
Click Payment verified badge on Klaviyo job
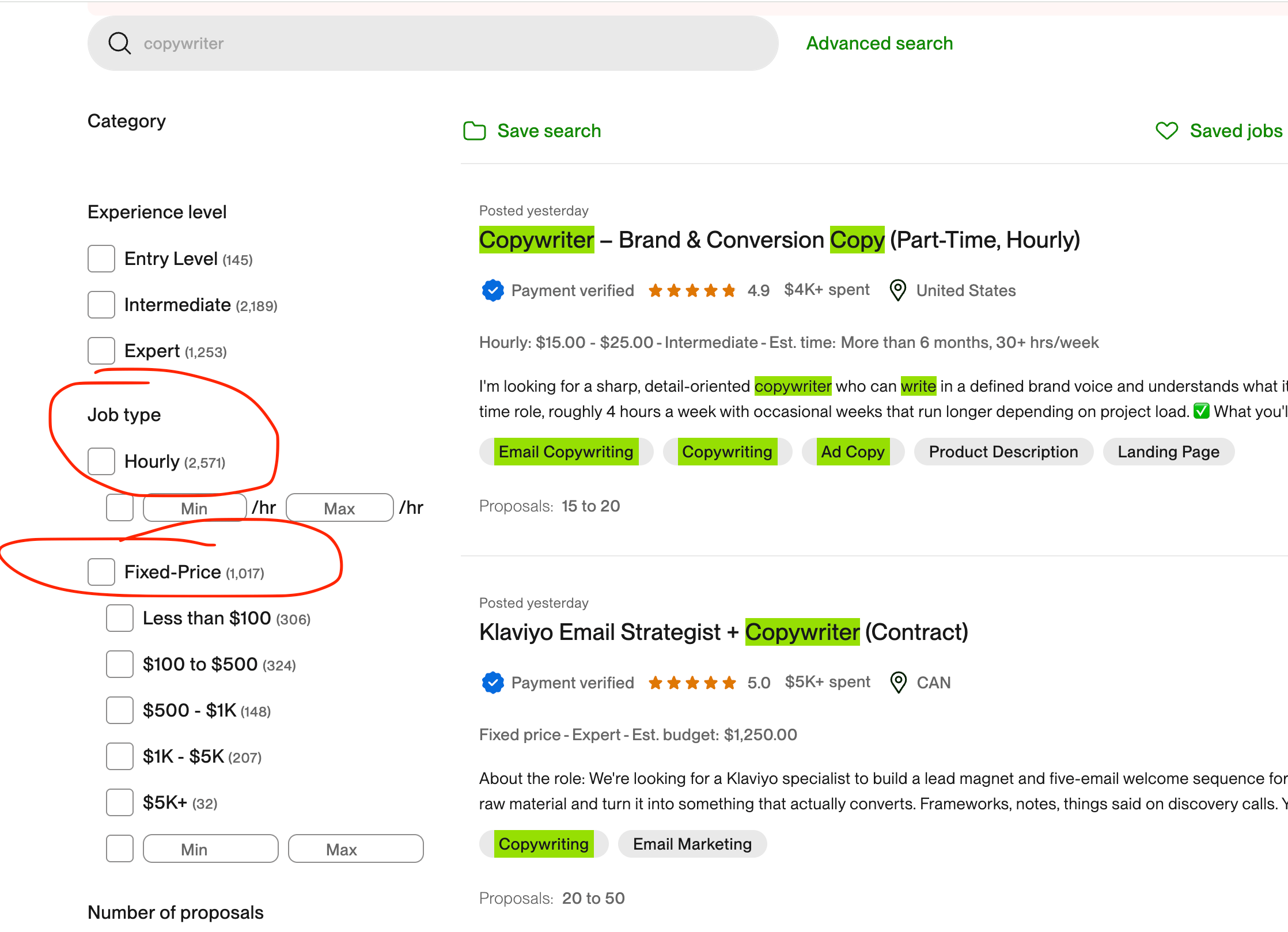493,683
